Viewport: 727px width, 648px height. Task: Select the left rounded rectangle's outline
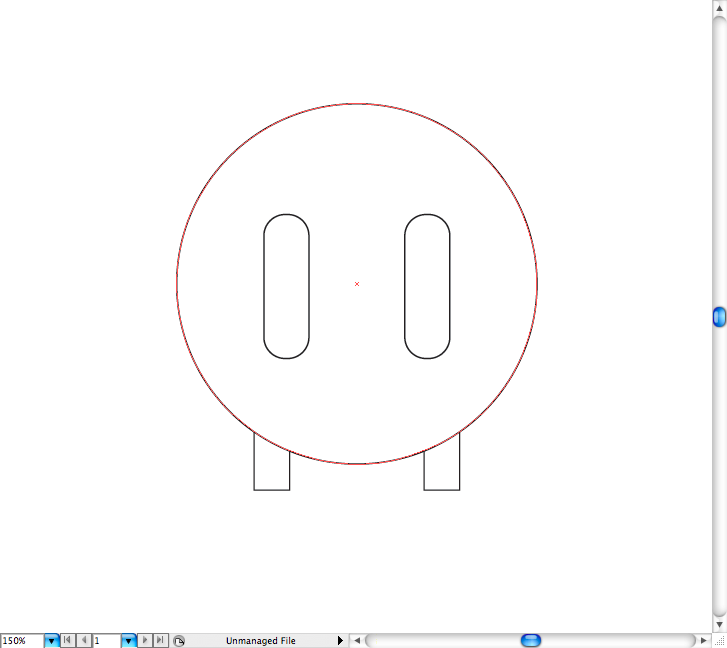point(264,286)
